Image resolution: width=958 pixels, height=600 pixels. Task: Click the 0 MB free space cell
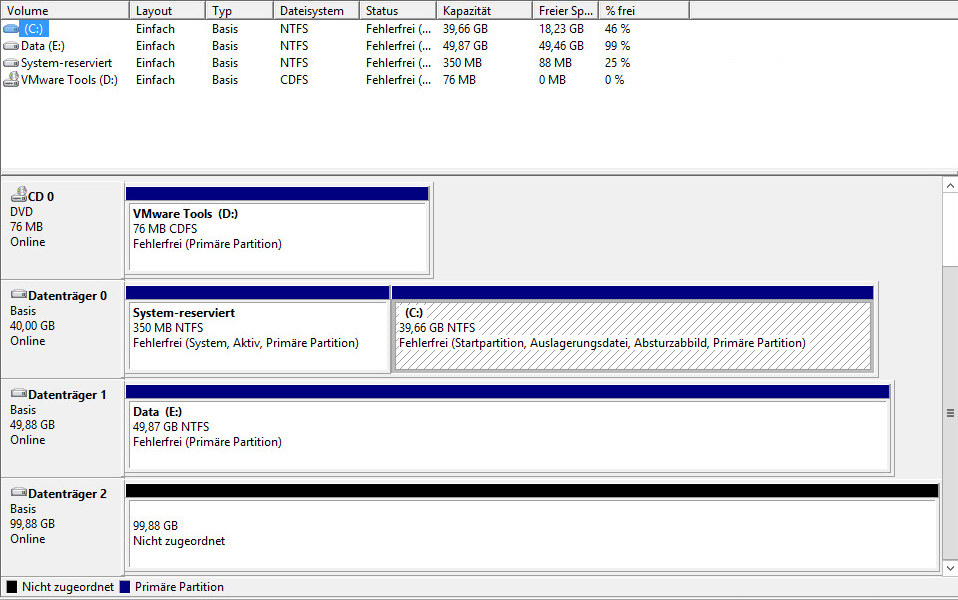coord(552,80)
